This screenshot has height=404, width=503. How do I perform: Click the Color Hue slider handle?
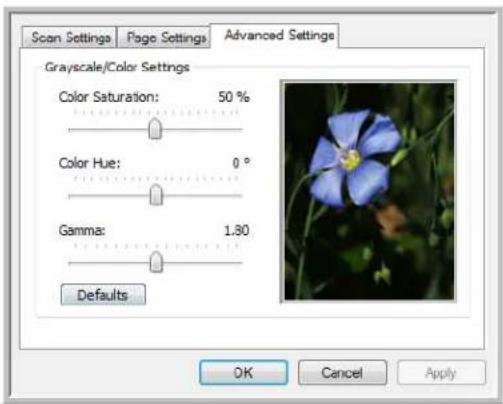pos(156,195)
